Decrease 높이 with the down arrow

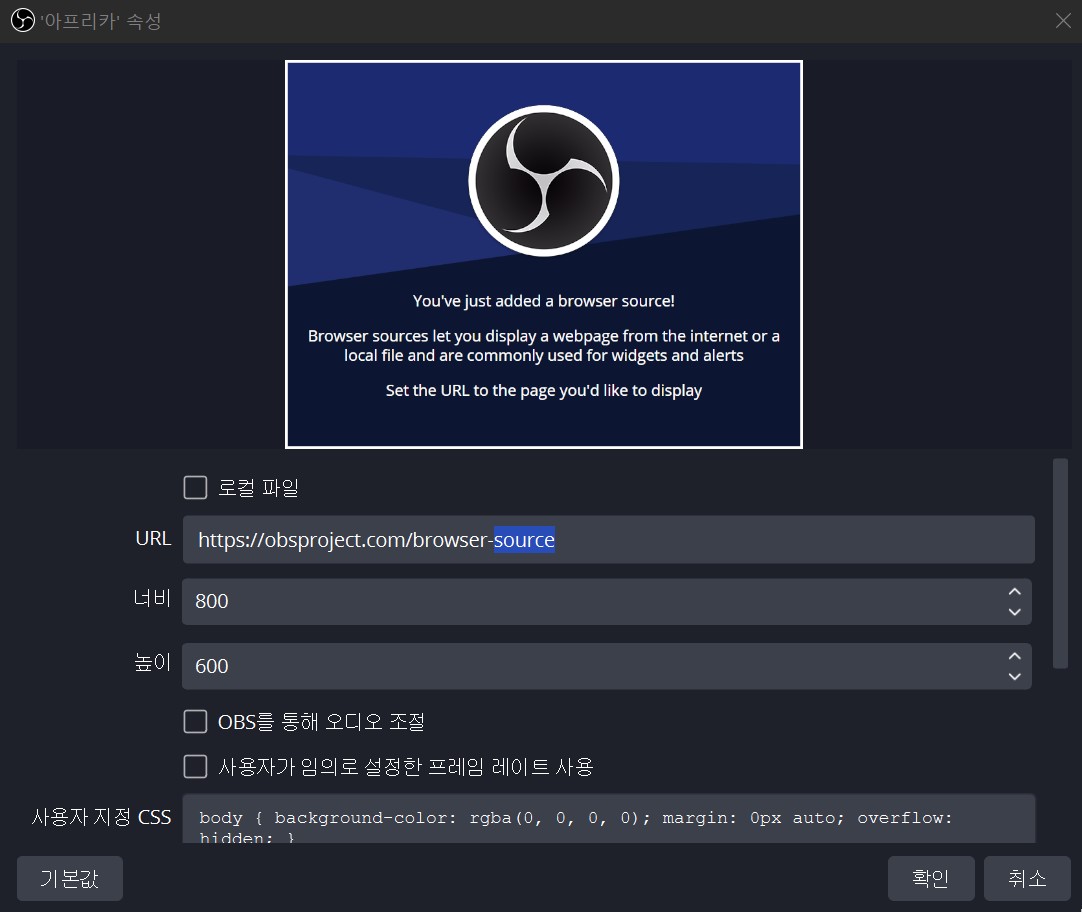coord(1014,676)
